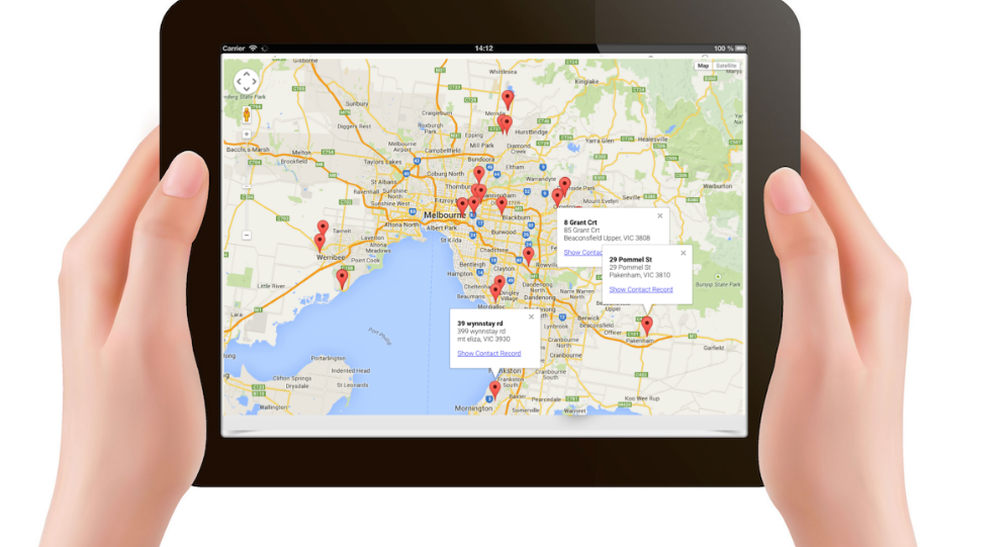Image resolution: width=1000 pixels, height=547 pixels.
Task: Click the 29 Pommel St title
Action: tap(630, 259)
